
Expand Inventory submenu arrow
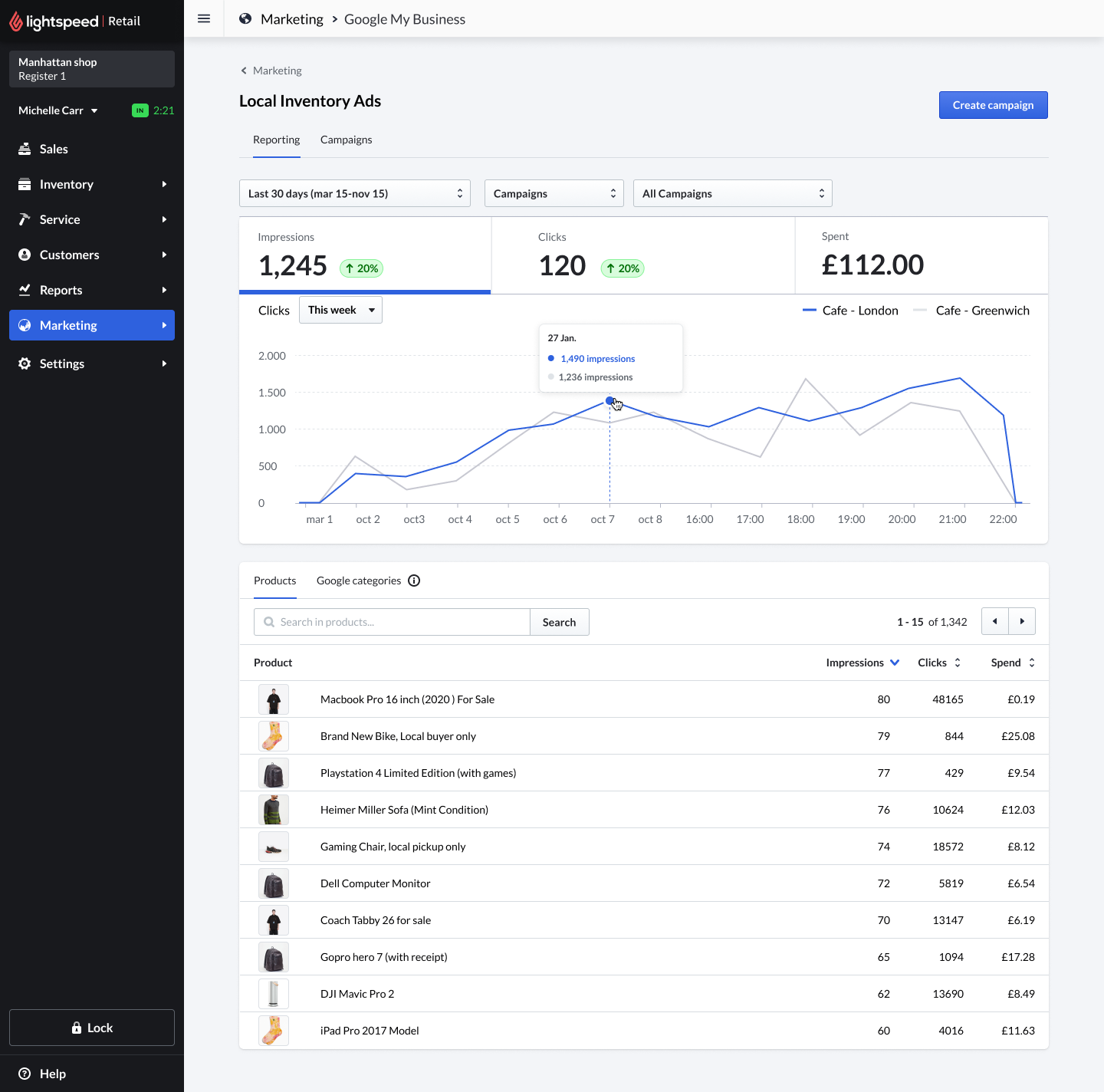click(164, 184)
